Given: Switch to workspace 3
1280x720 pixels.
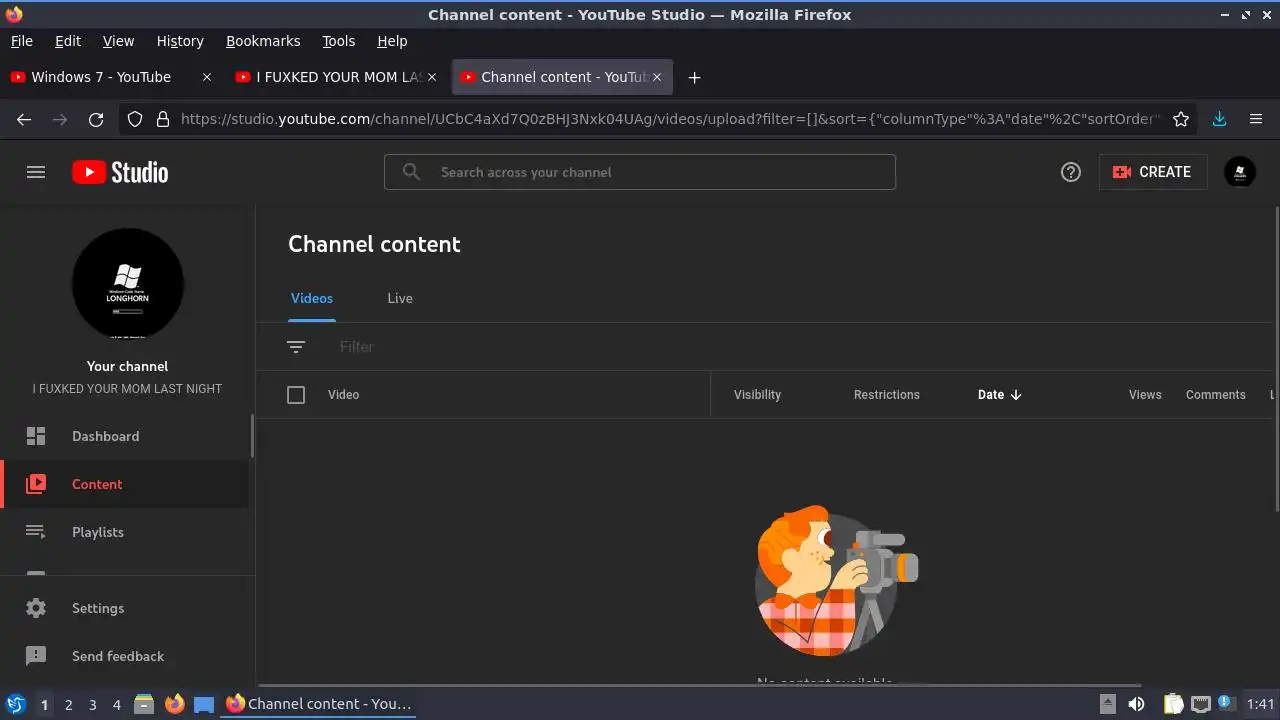Looking at the screenshot, I should point(92,704).
